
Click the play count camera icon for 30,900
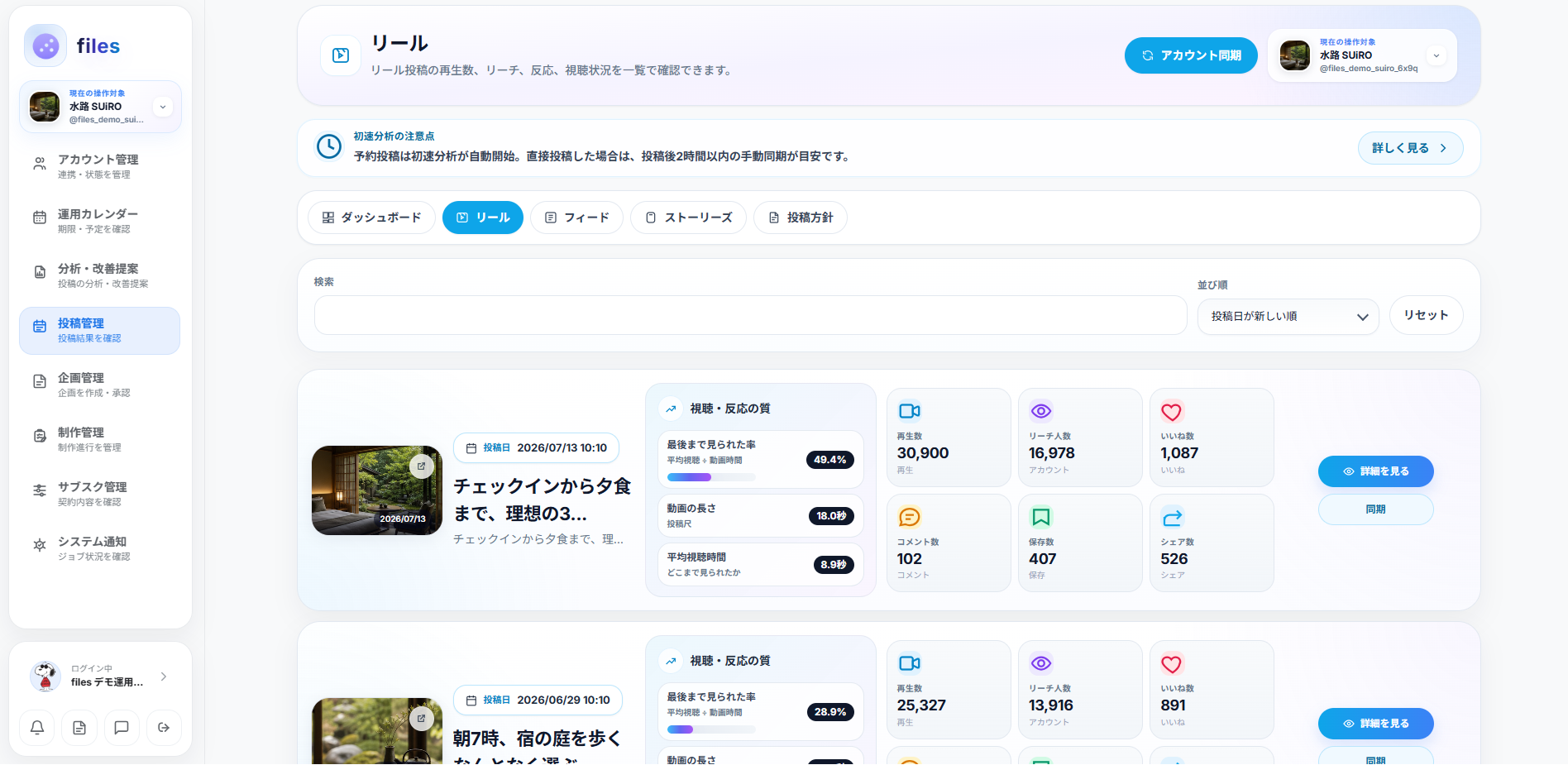[910, 411]
